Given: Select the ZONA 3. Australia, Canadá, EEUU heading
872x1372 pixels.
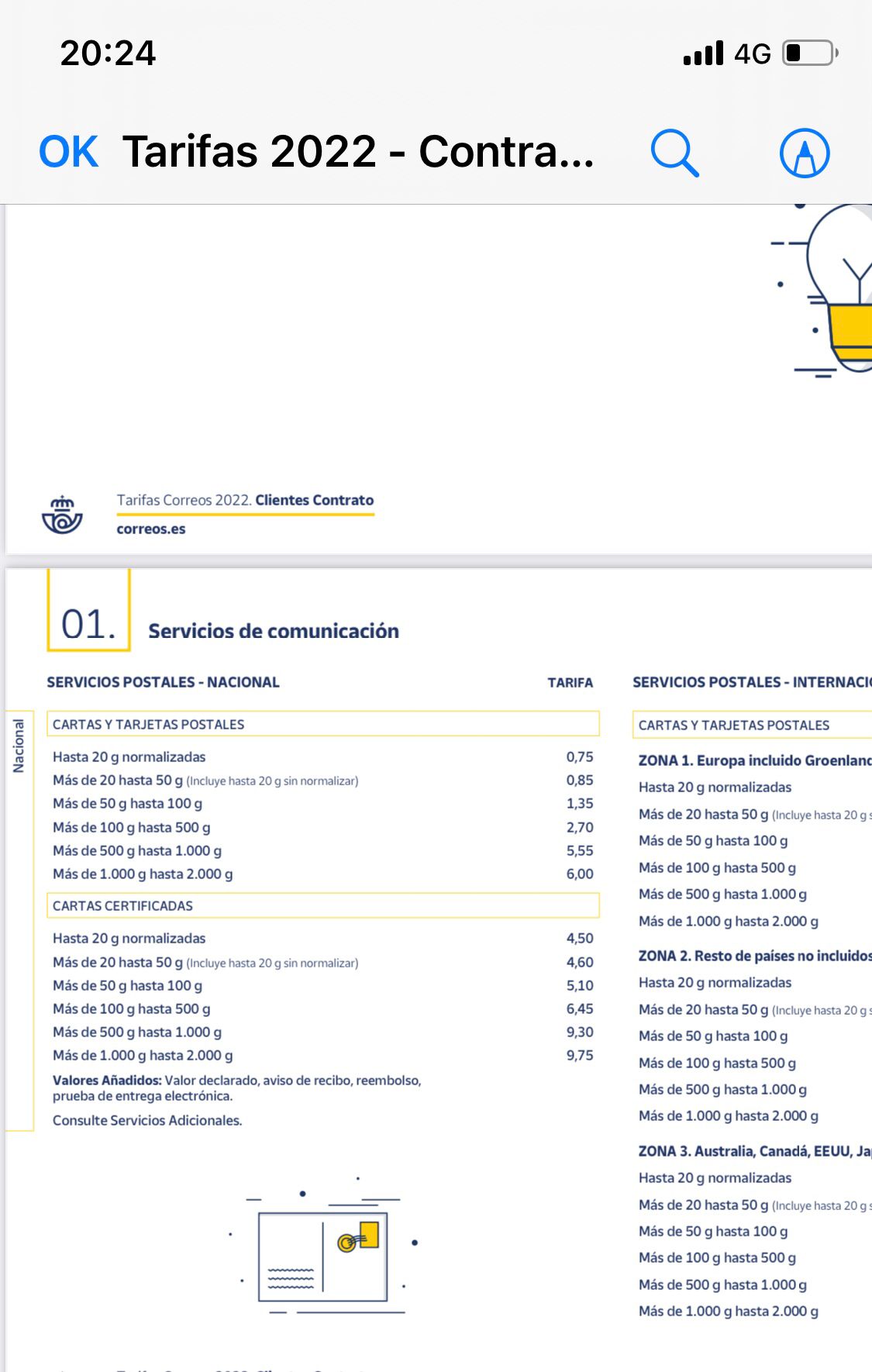Looking at the screenshot, I should pyautogui.click(x=755, y=1151).
